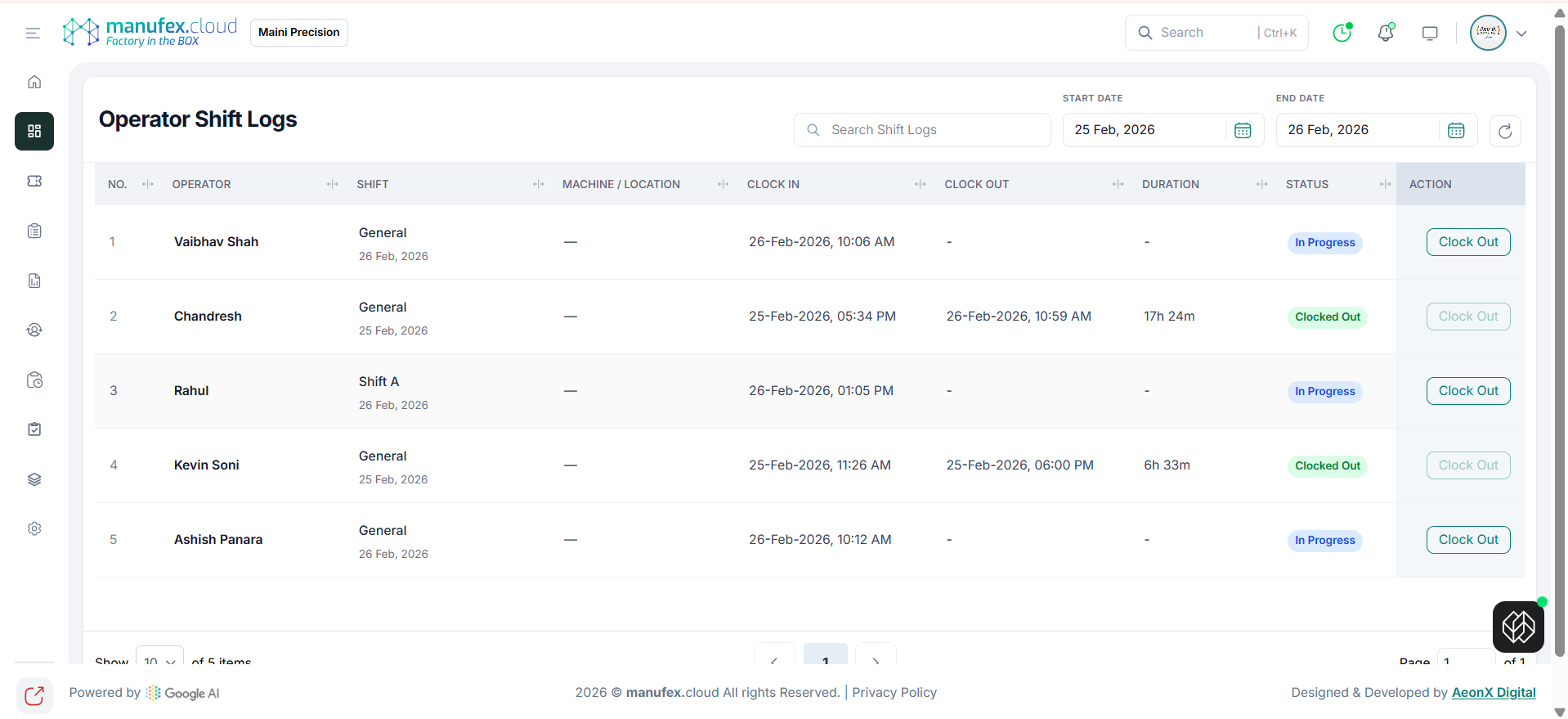Click the layers stack icon in sidebar
This screenshot has width=1568, height=719.
click(x=34, y=479)
